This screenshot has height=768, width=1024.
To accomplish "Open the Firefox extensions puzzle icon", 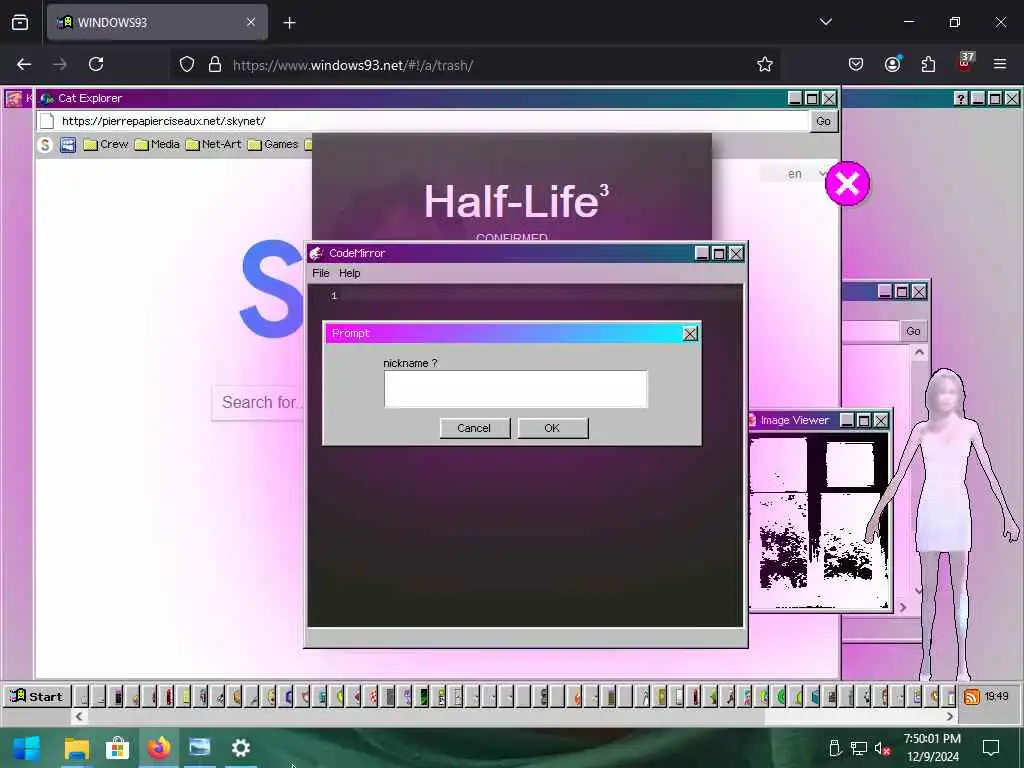I will click(928, 64).
